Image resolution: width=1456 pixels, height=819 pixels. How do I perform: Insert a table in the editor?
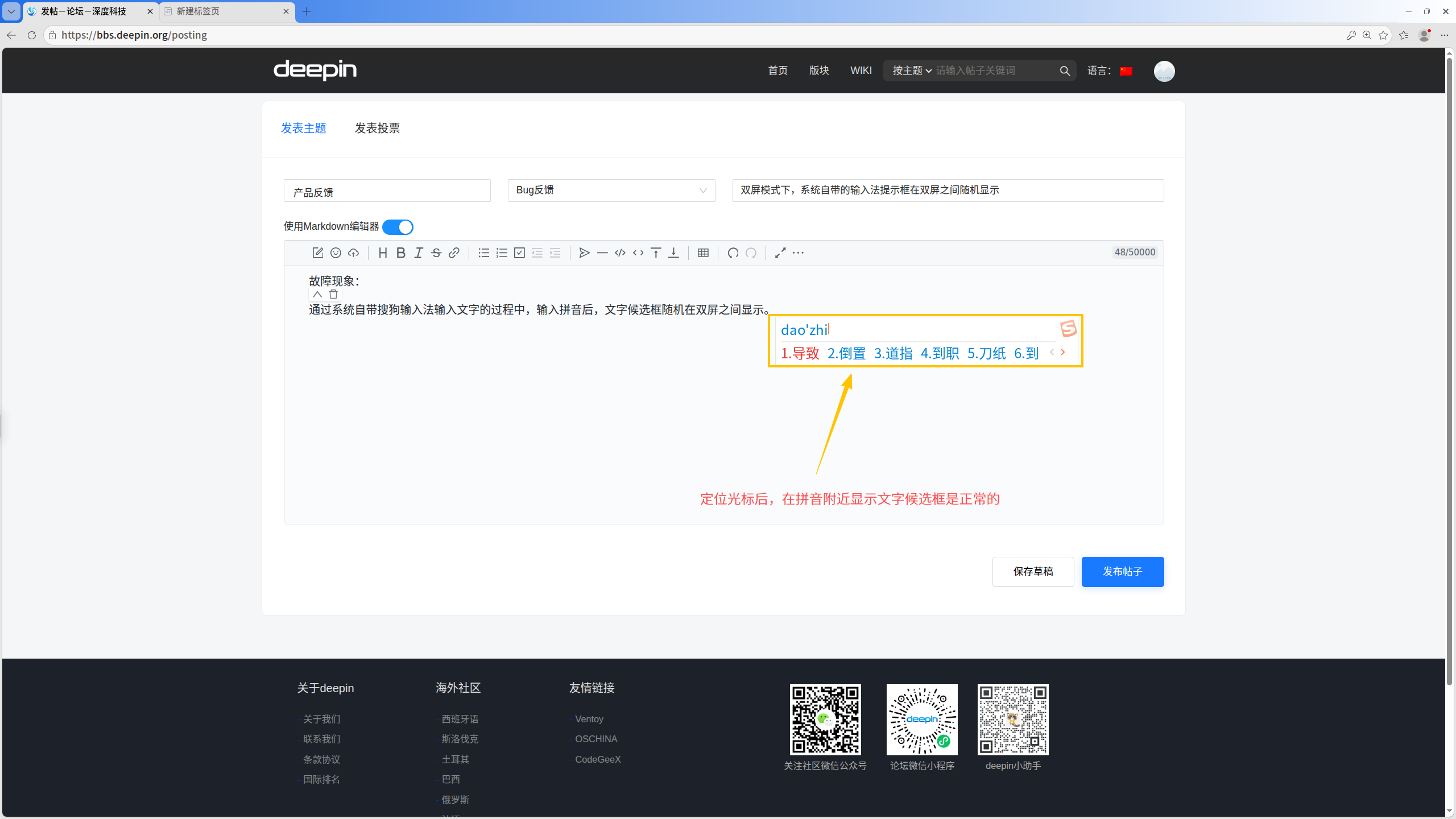coord(703,253)
